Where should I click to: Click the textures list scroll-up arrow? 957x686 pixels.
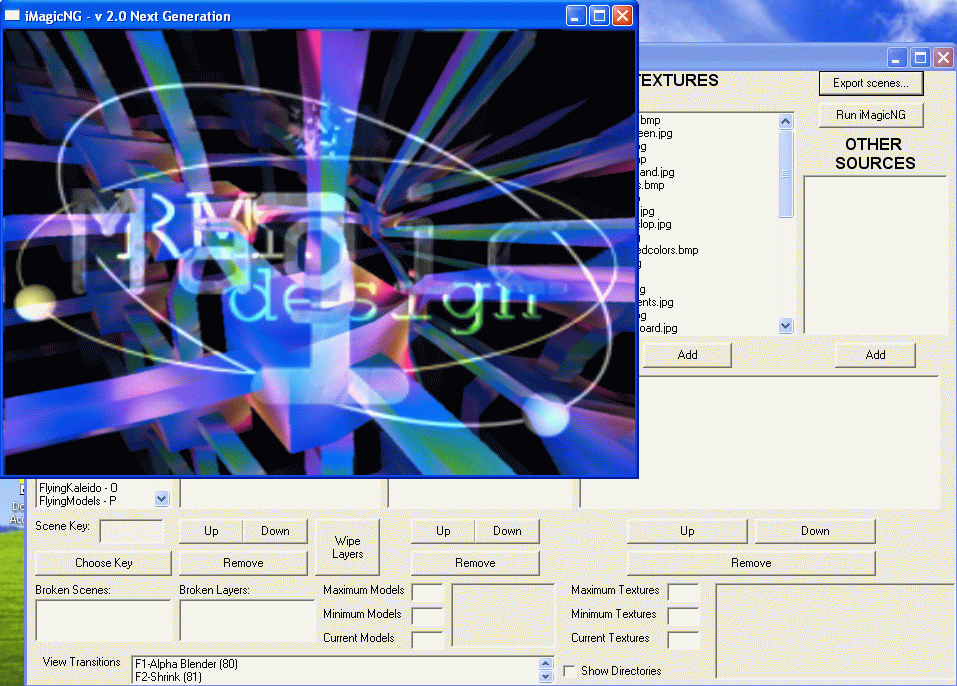click(x=785, y=121)
